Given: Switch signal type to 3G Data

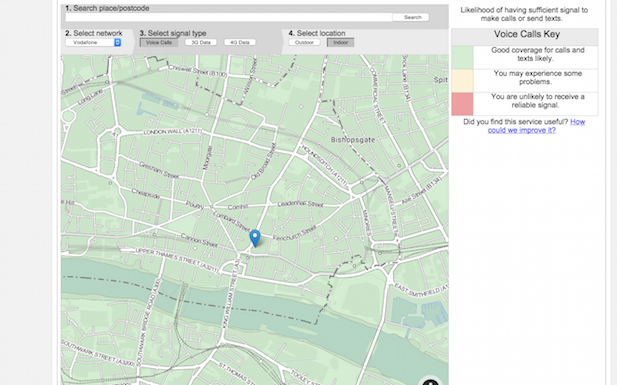Looking at the screenshot, I should (201, 43).
